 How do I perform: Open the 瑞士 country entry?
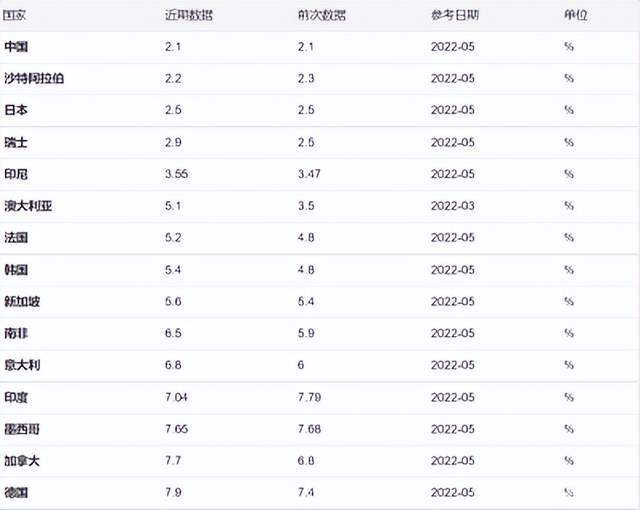click(16, 142)
